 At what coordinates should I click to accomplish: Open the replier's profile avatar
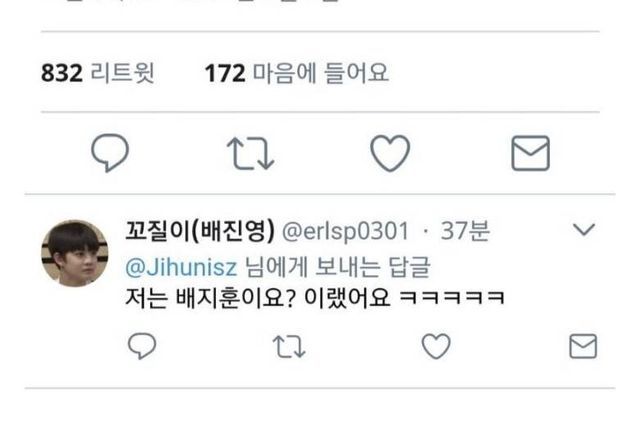pos(75,253)
